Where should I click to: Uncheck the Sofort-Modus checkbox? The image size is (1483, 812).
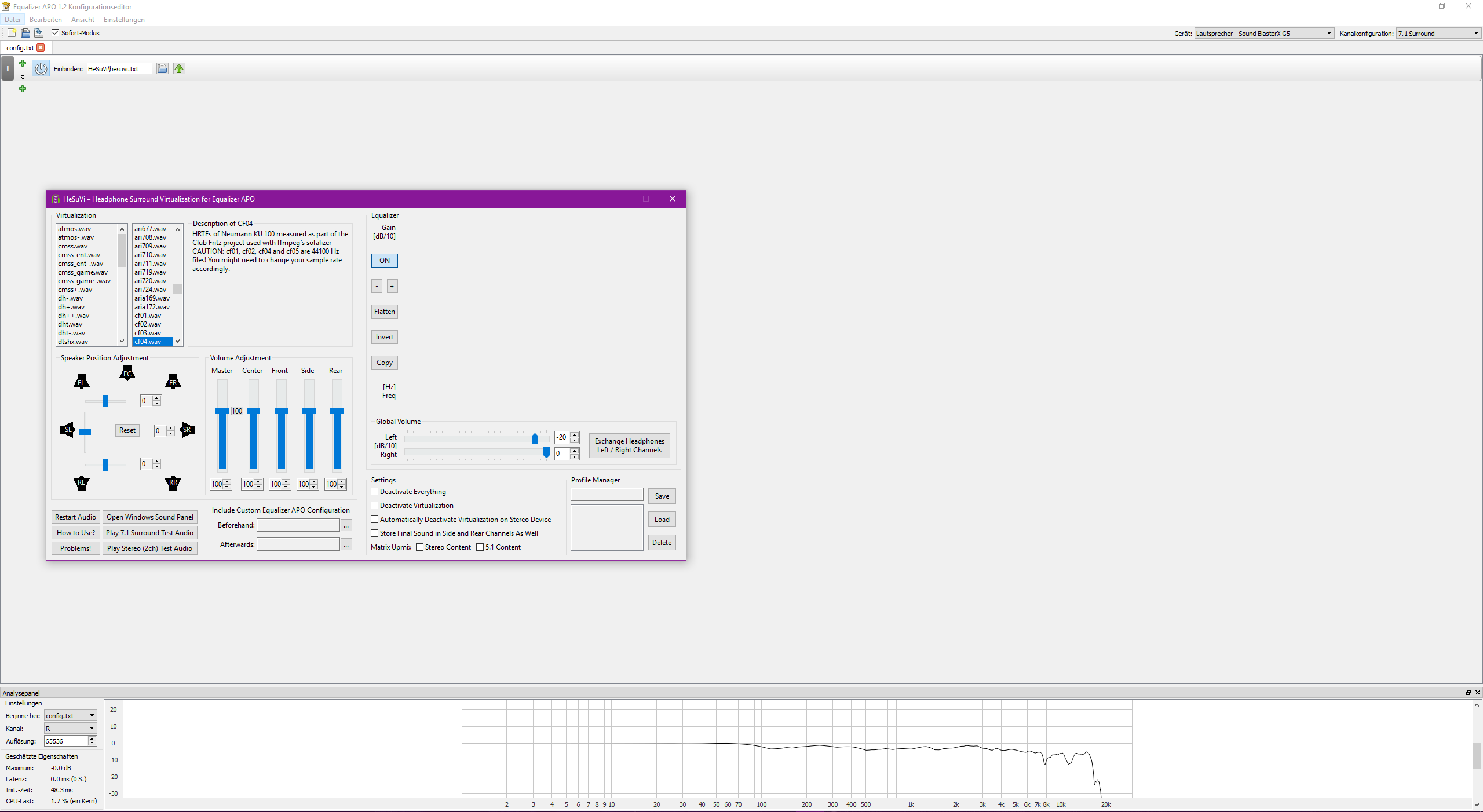pyautogui.click(x=56, y=33)
